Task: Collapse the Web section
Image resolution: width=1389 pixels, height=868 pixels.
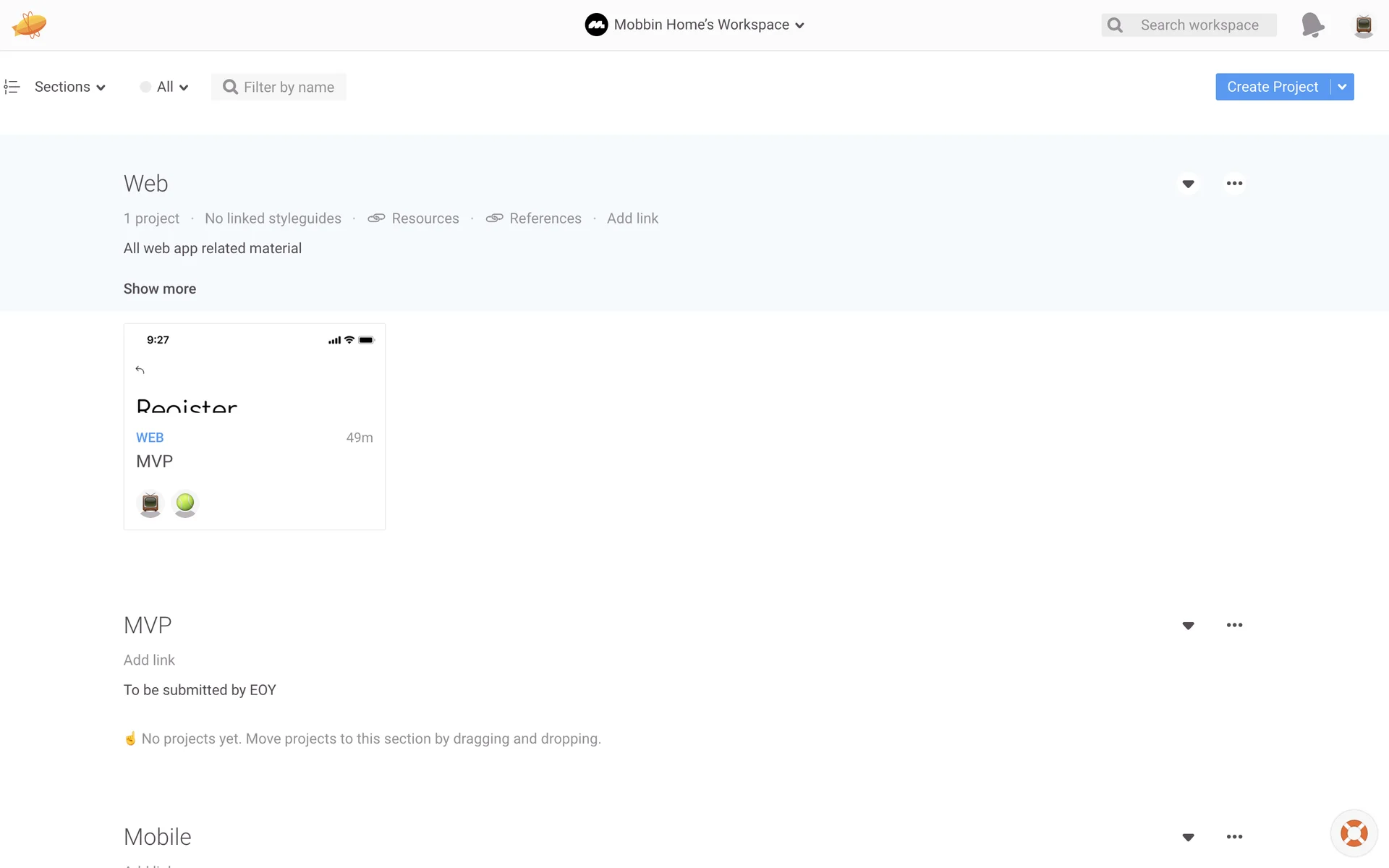Action: 1188,184
